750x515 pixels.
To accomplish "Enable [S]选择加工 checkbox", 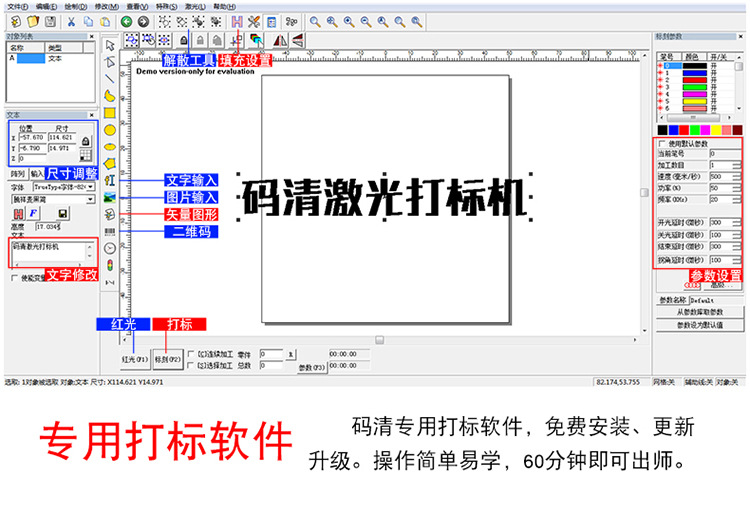I will [191, 365].
